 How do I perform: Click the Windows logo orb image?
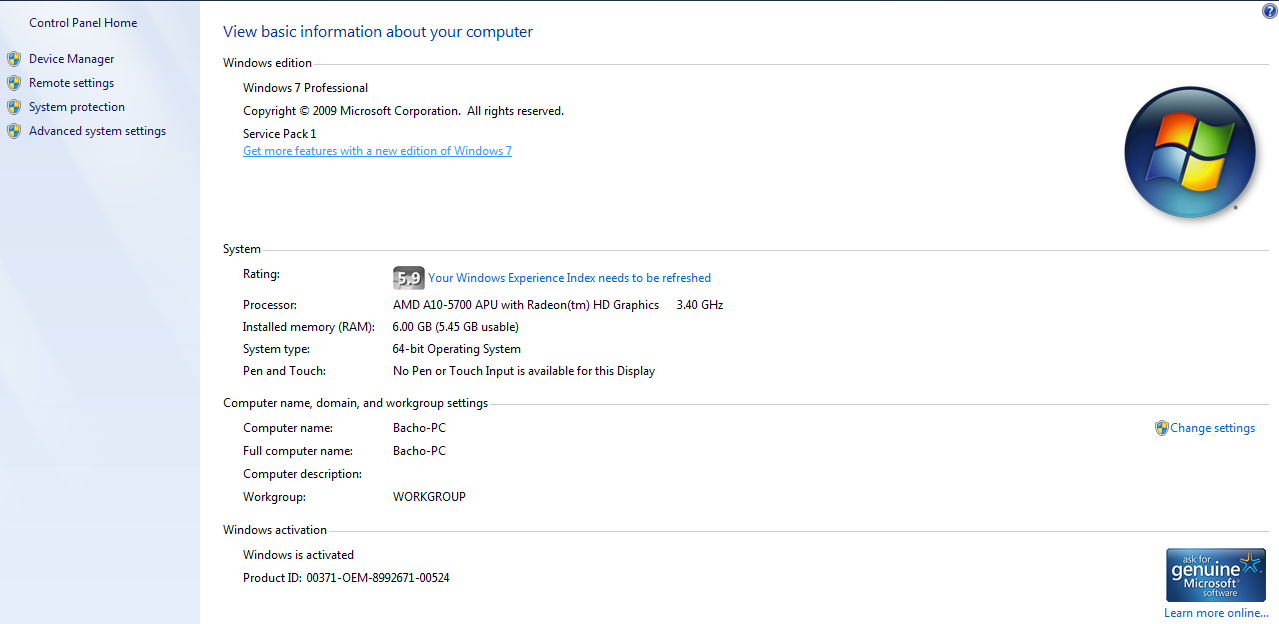click(1189, 152)
